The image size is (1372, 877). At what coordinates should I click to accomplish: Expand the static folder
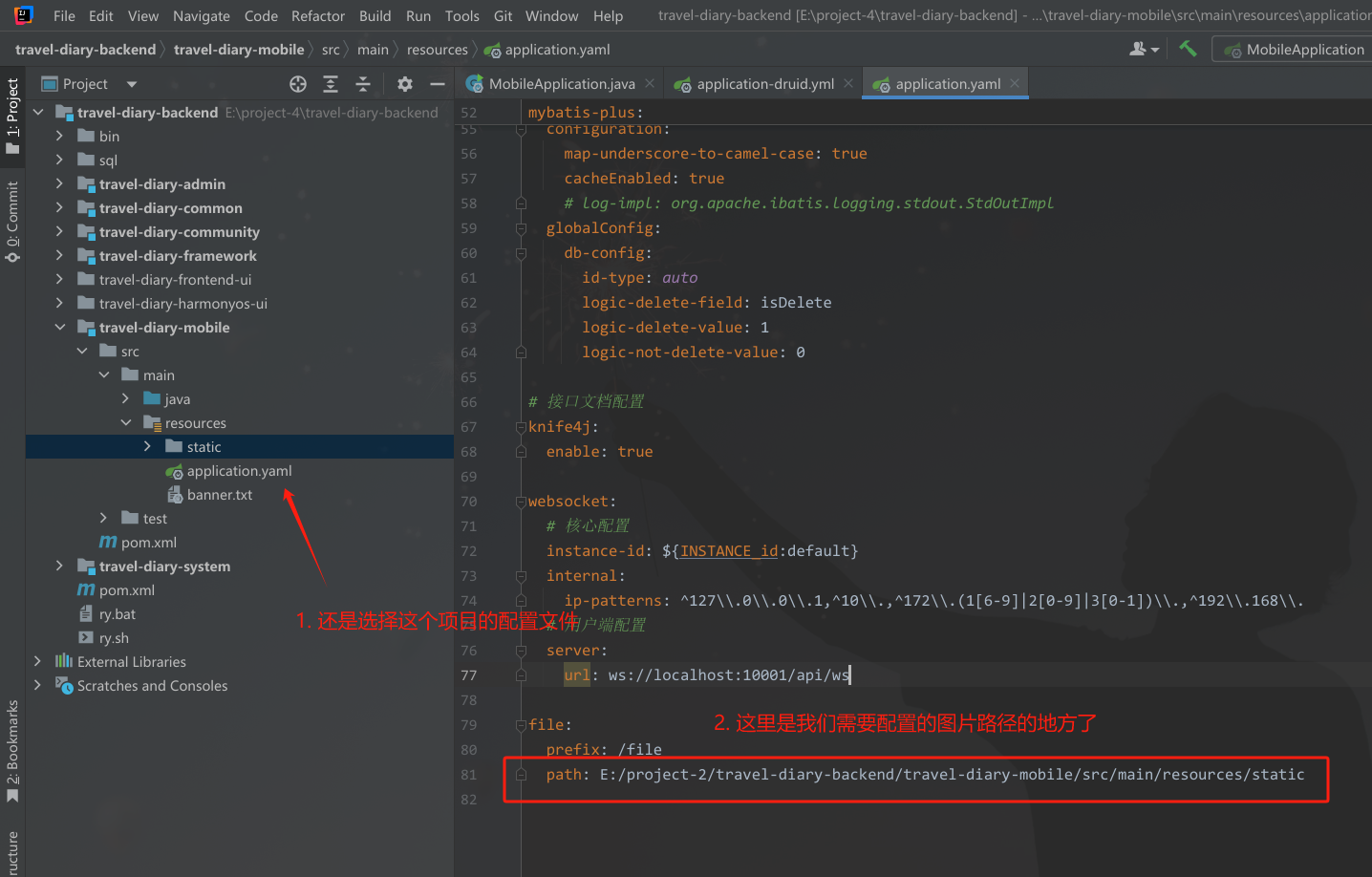147,447
